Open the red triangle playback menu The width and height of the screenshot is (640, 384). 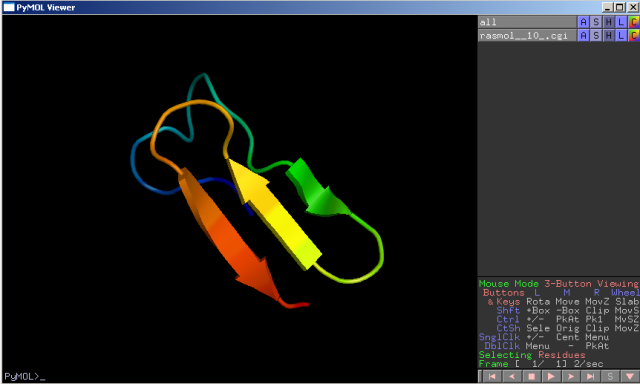(629, 376)
